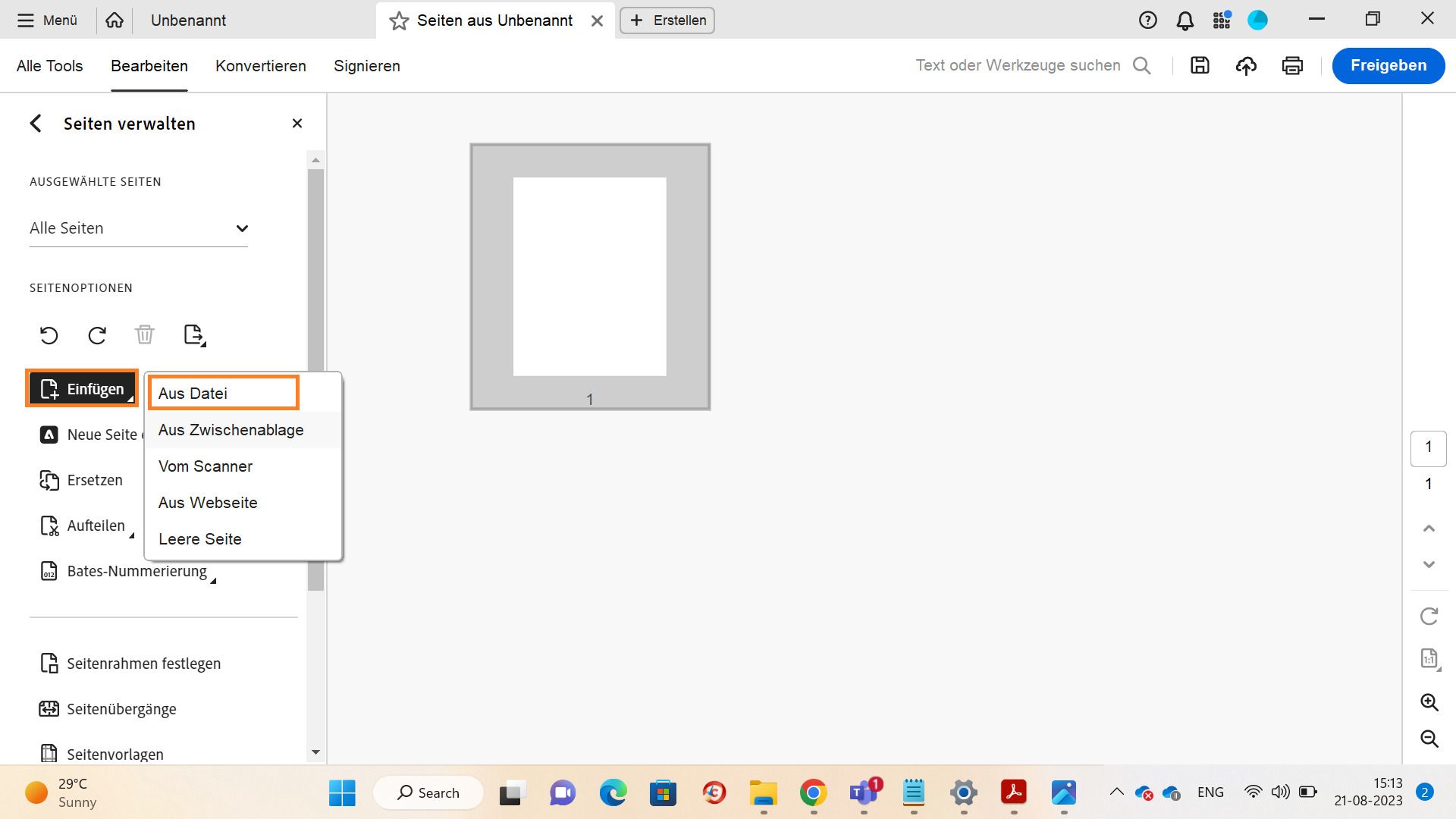Click the Freigeben button
Image resolution: width=1456 pixels, height=819 pixels.
[1388, 66]
